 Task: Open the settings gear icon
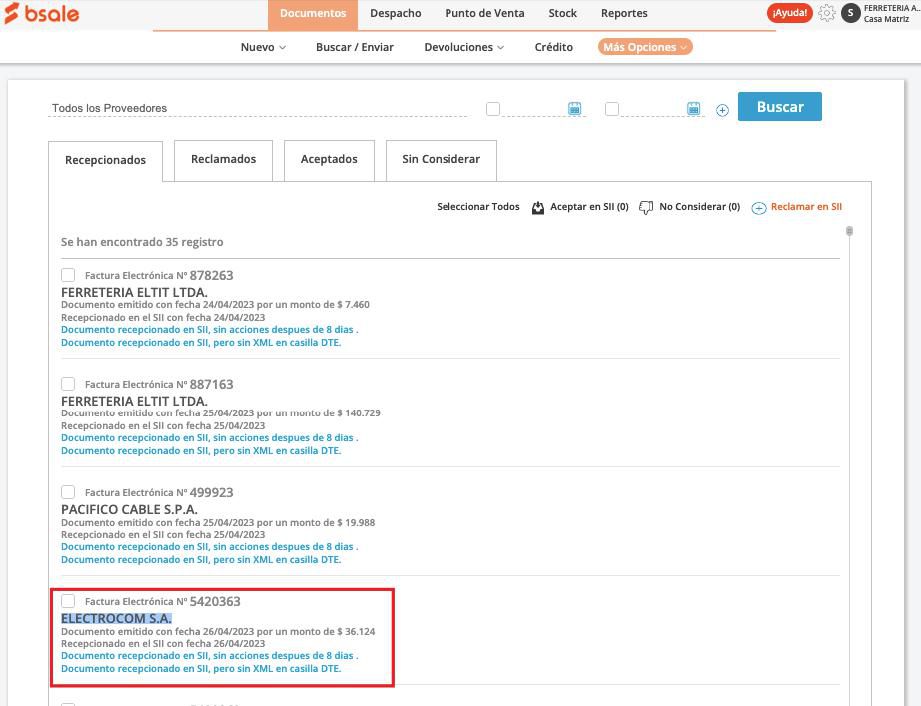tap(826, 13)
